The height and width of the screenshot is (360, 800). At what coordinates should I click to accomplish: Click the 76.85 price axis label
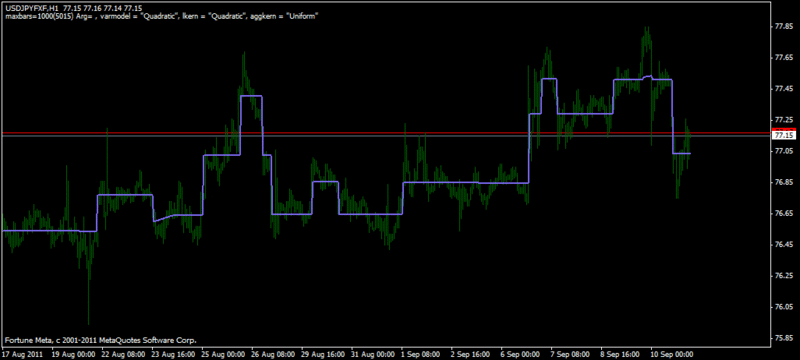click(x=783, y=182)
